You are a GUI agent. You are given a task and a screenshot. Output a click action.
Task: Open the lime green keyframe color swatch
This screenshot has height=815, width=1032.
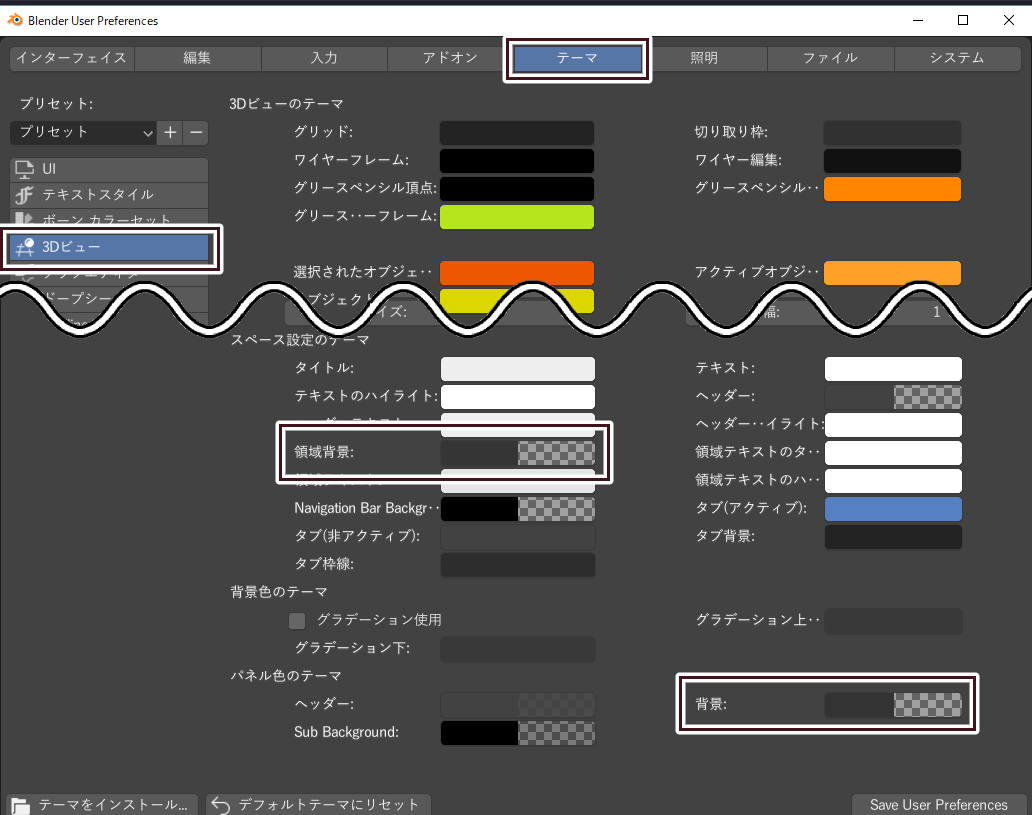pyautogui.click(x=517, y=217)
